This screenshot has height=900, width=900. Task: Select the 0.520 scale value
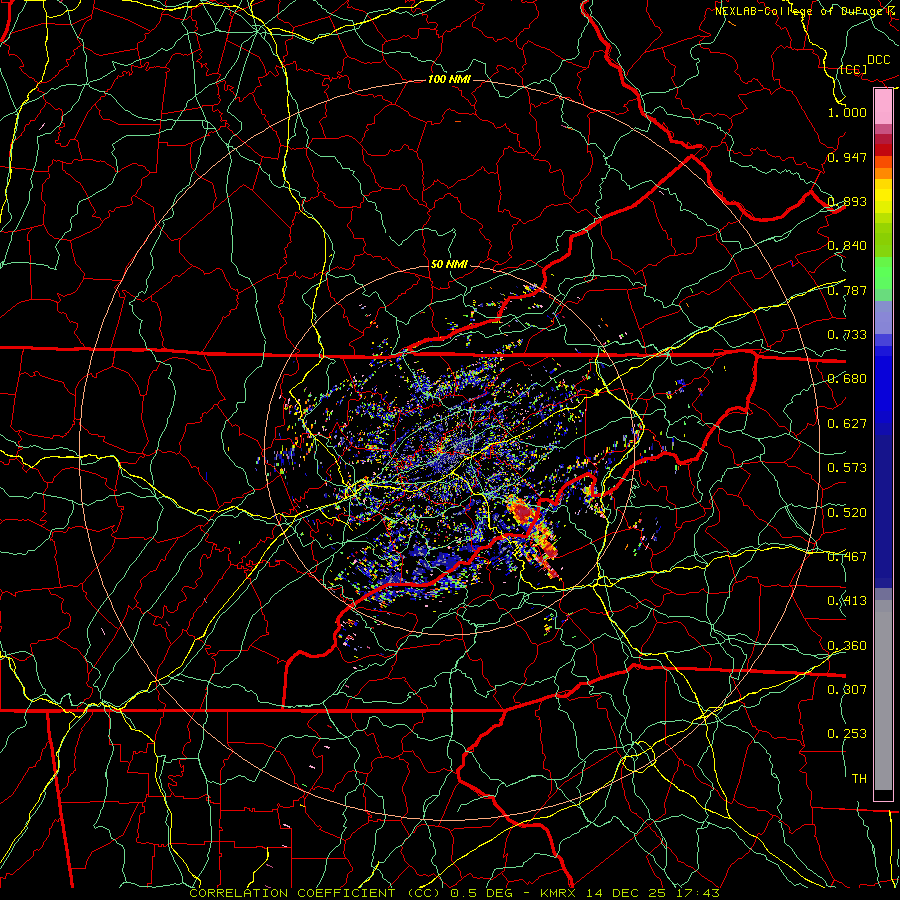point(847,513)
